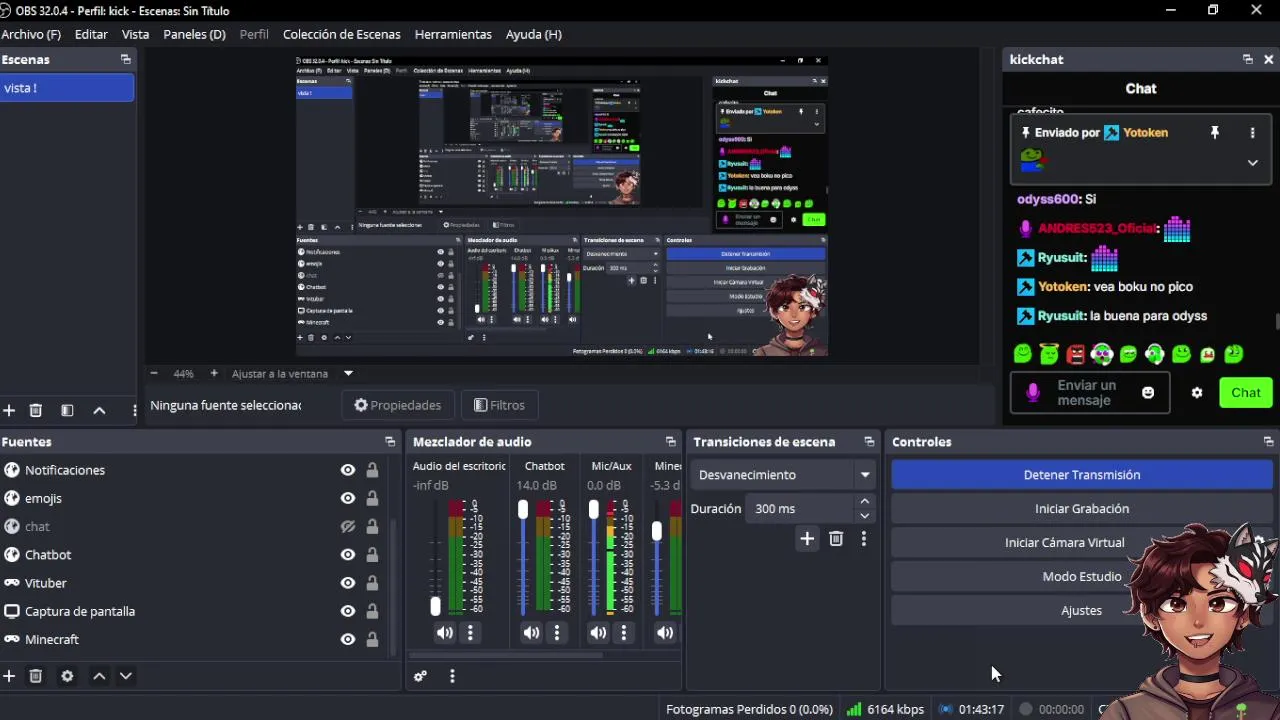Increase transition duration stepper up

point(865,502)
